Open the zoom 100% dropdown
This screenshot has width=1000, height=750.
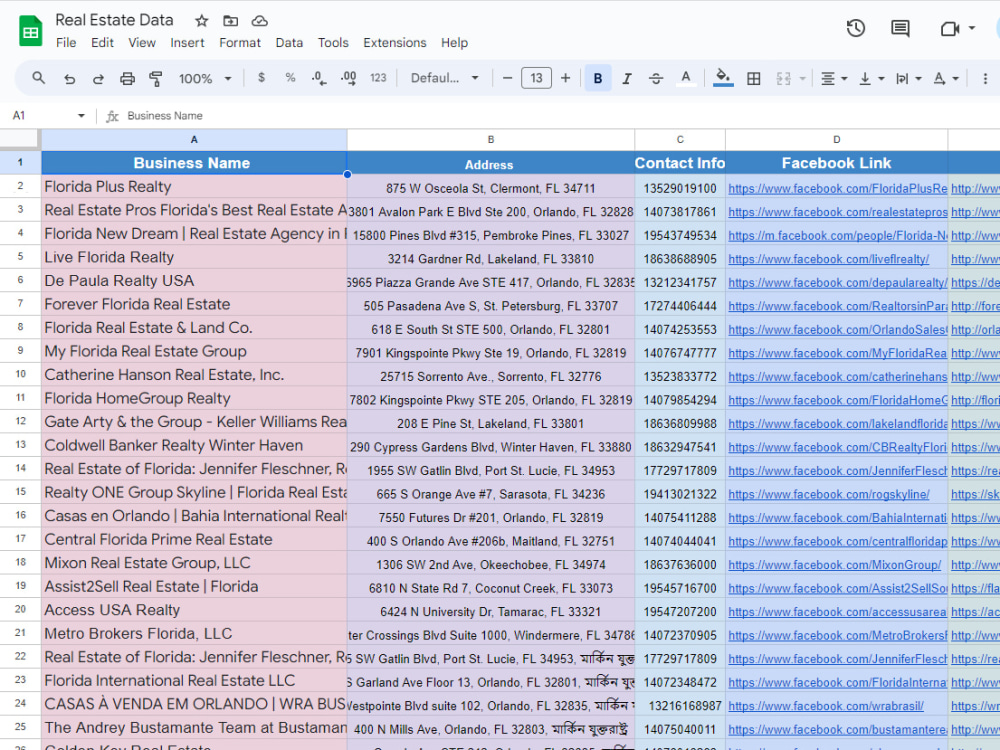205,78
